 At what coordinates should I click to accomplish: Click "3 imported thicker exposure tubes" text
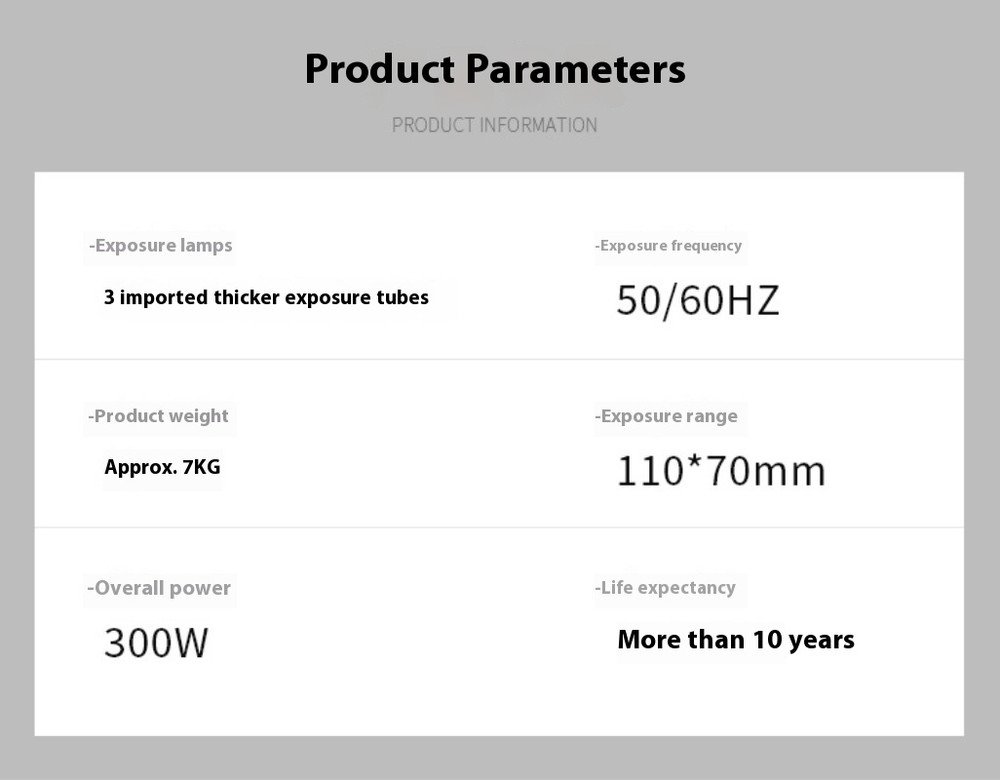click(266, 298)
